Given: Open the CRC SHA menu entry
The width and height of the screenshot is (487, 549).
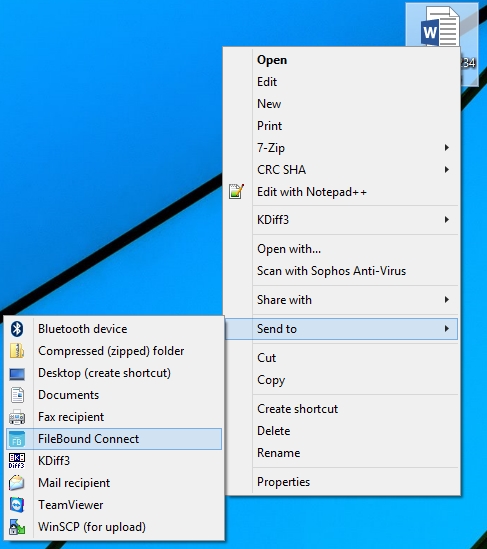Looking at the screenshot, I should 342,170.
